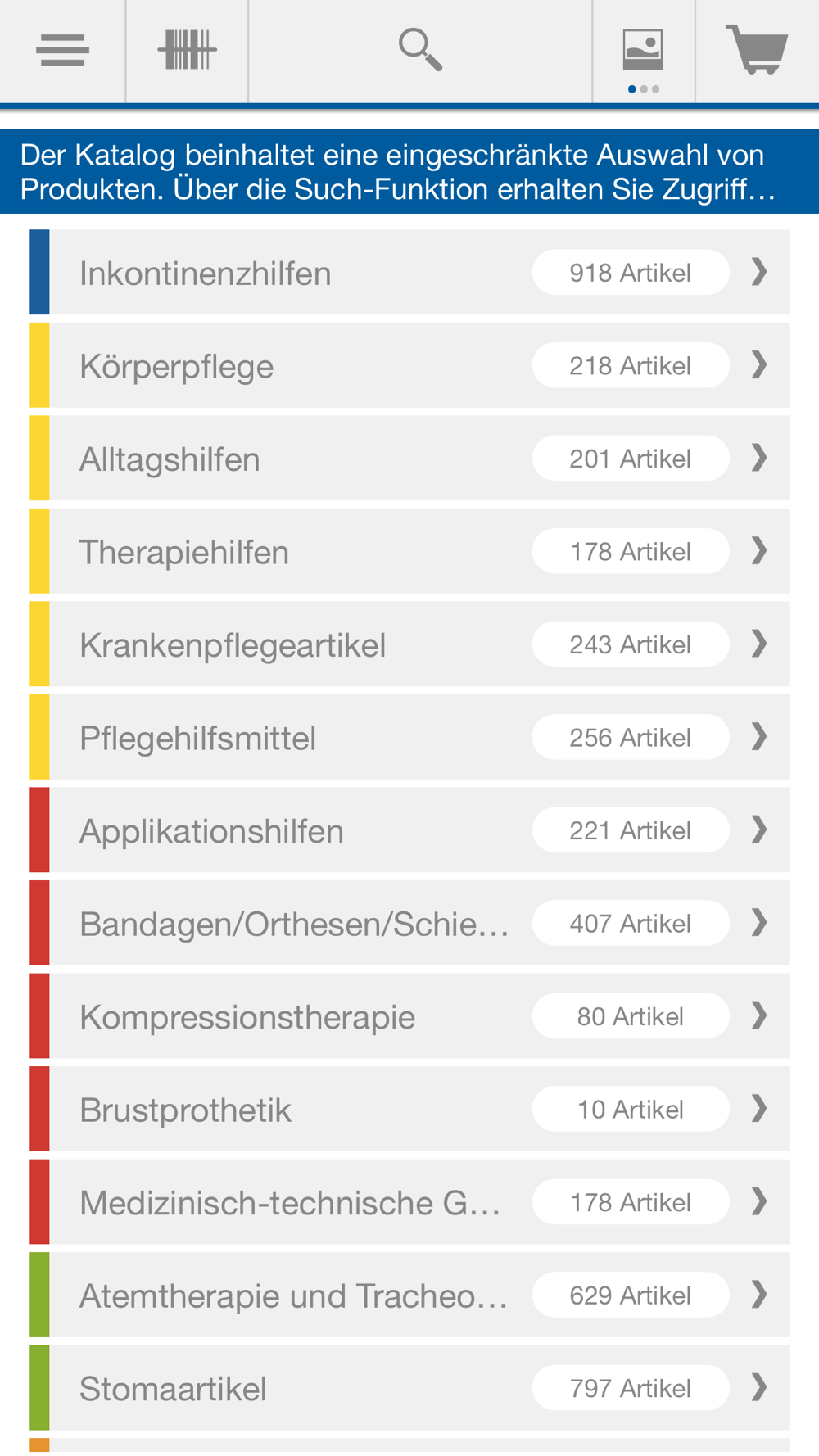The height and width of the screenshot is (1456, 819).
Task: Tap the 10 Artikel badge for Brustprothetik
Action: 631,1109
